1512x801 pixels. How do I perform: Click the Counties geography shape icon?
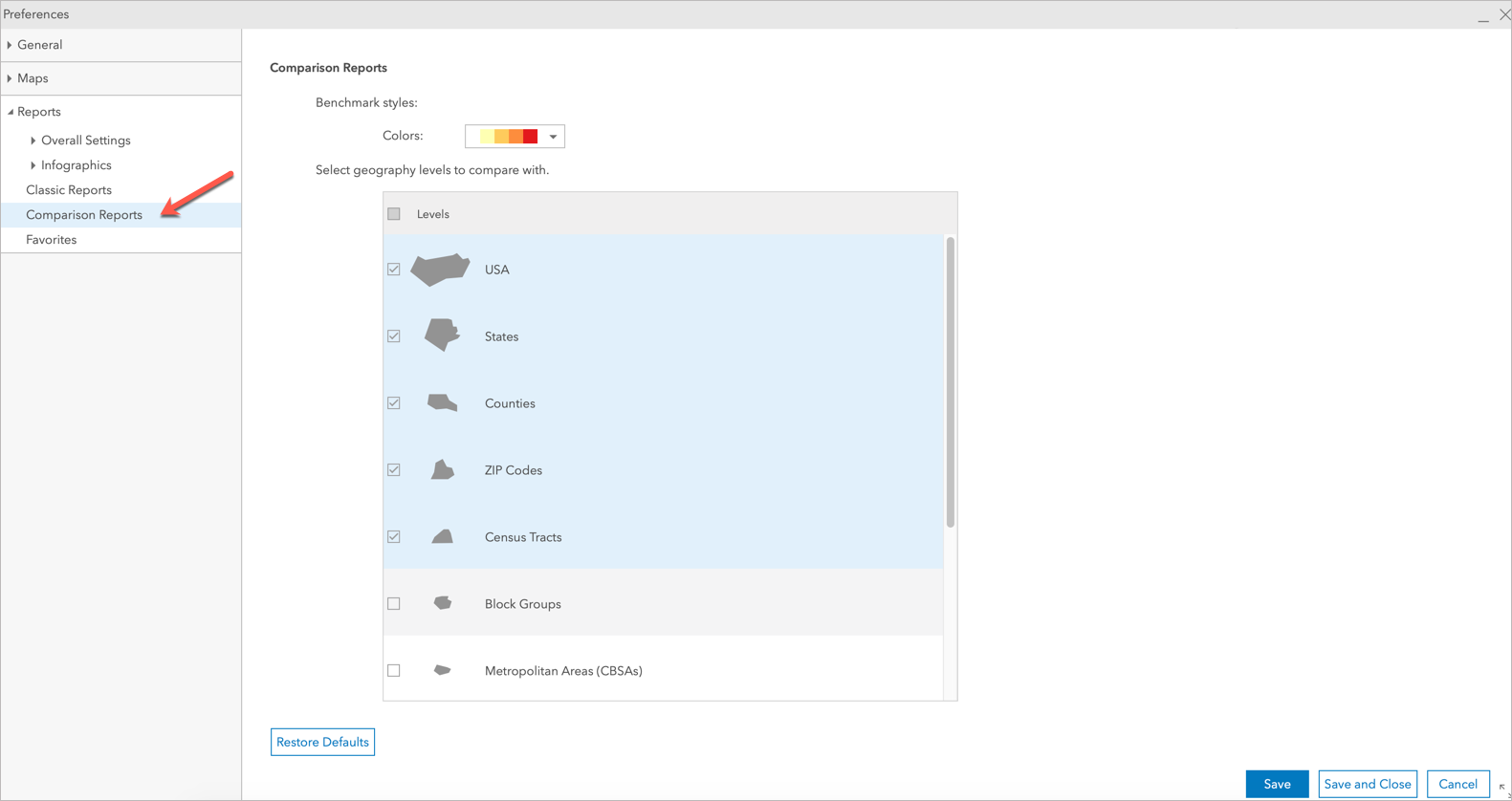442,402
